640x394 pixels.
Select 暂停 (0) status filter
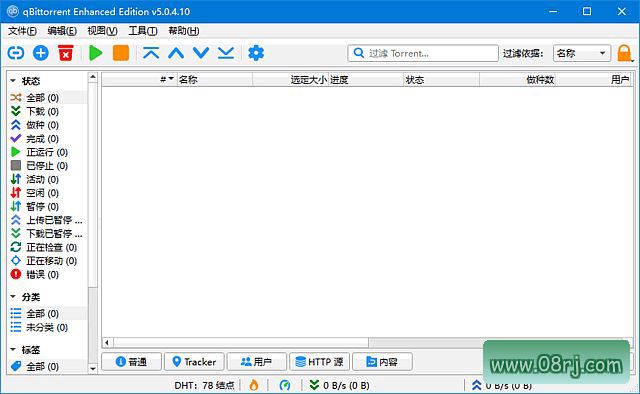coord(47,206)
